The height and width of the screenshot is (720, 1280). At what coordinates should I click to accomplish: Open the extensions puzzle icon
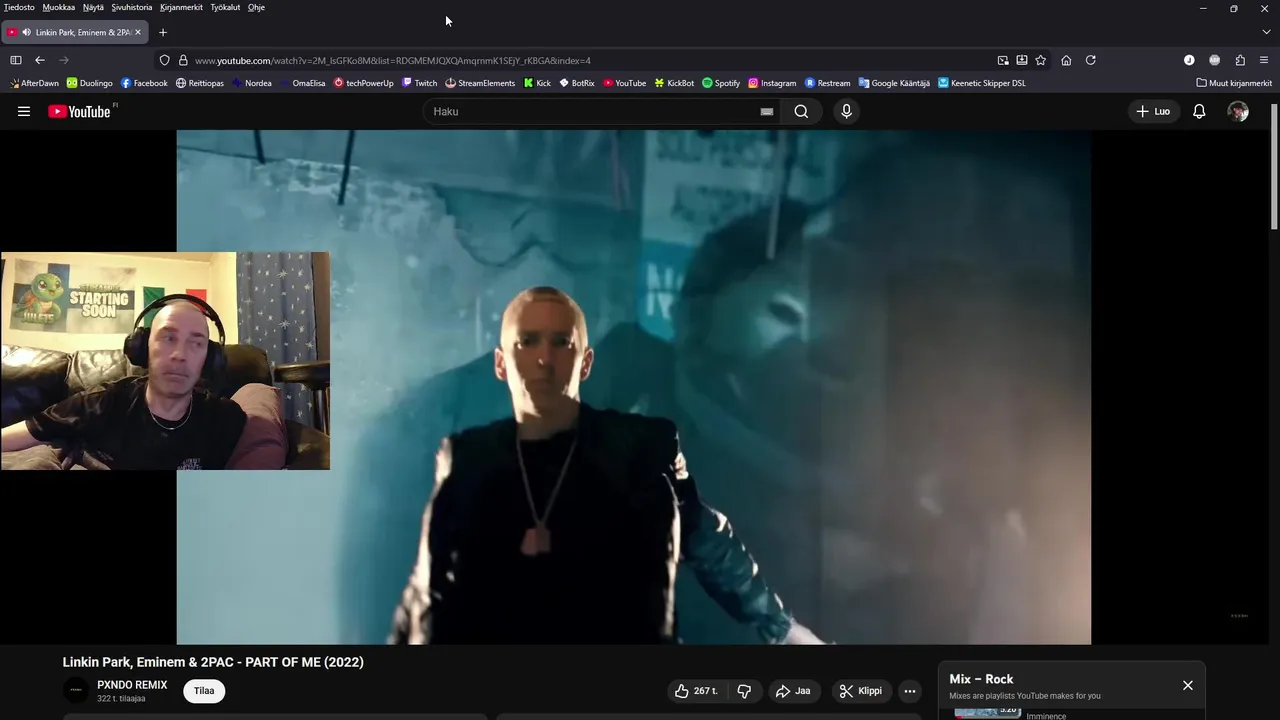coord(1240,60)
